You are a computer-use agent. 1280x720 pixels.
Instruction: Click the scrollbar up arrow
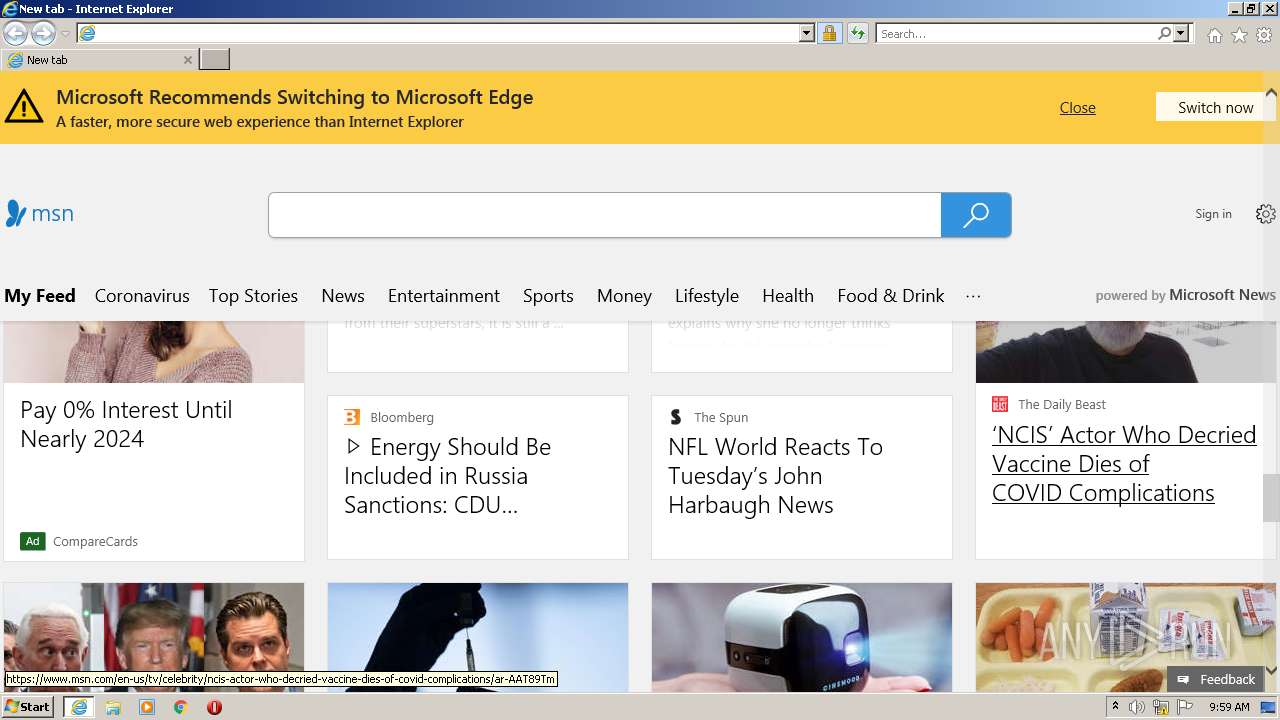1271,92
